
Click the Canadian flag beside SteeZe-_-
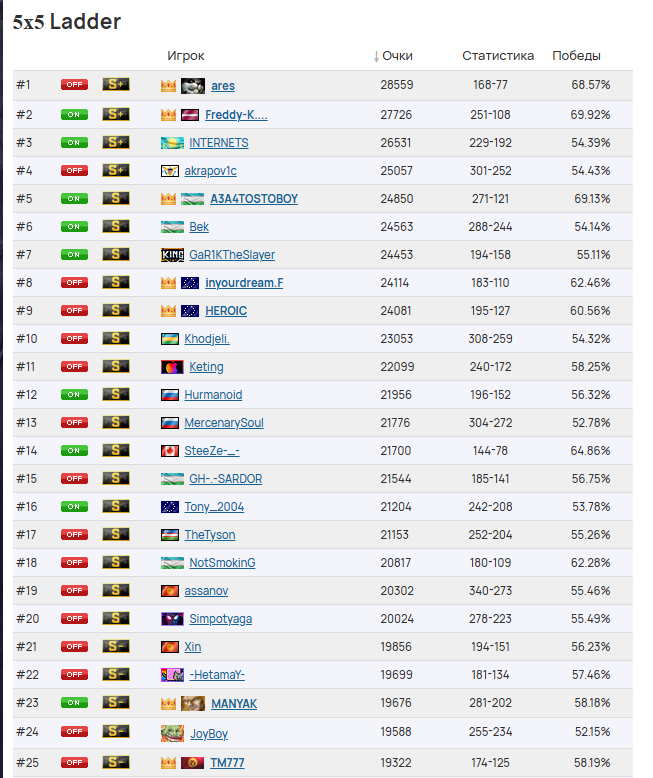coord(170,451)
